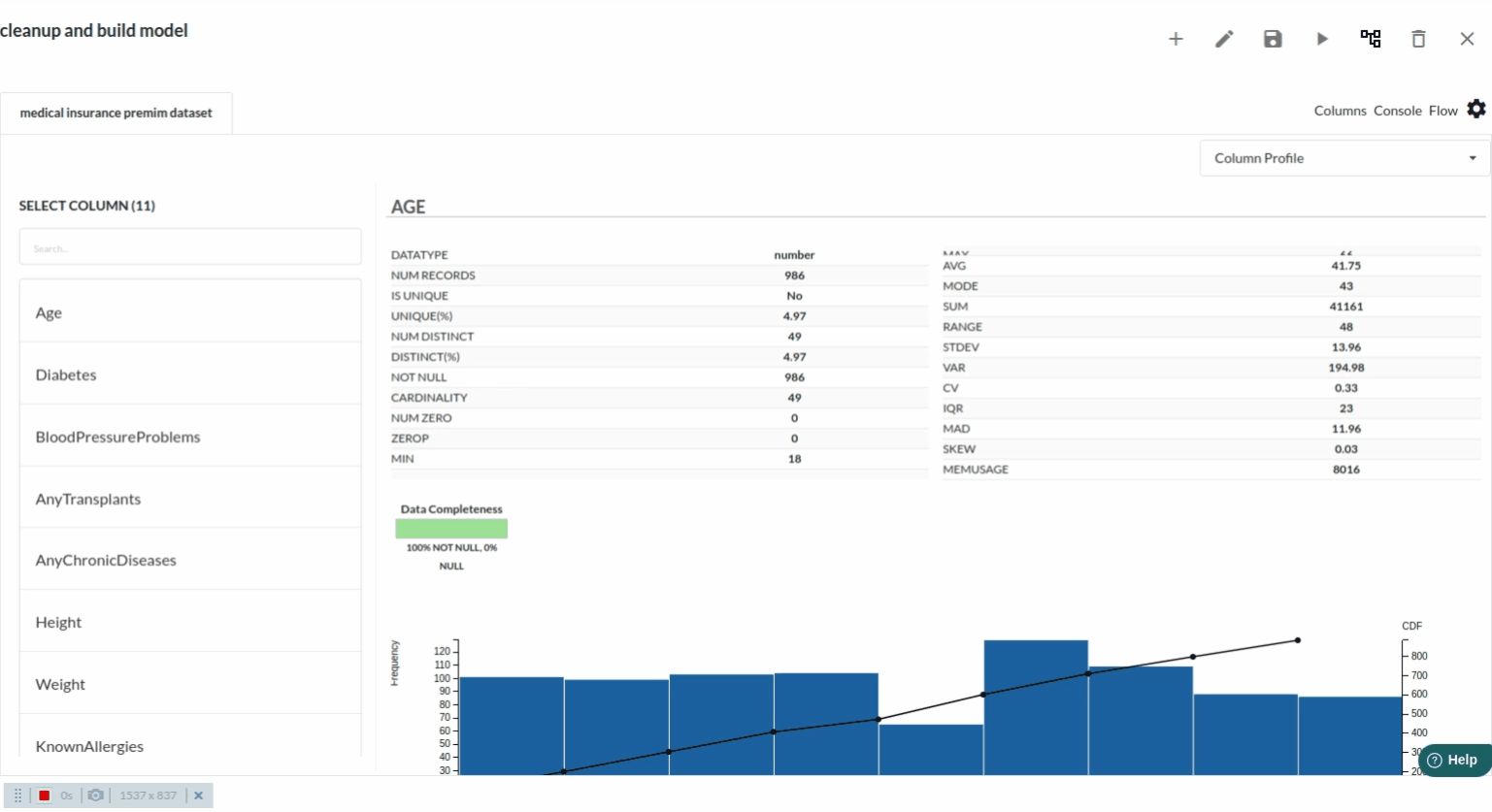Screen dimensions: 1492x812
Task: Click the MEMUSAGE value 8016
Action: click(x=1346, y=470)
